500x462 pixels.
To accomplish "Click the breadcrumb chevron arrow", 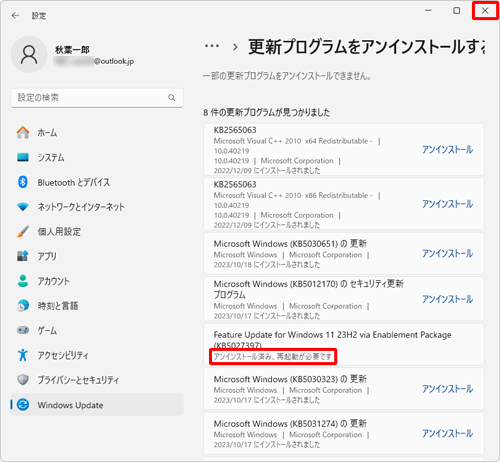I will point(235,47).
